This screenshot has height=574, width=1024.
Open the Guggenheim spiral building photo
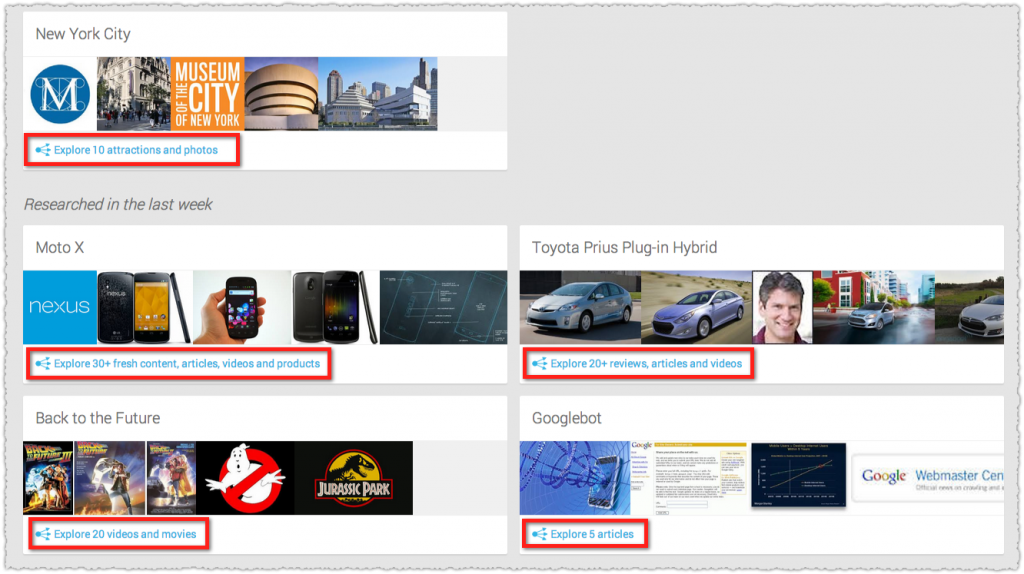click(x=281, y=94)
